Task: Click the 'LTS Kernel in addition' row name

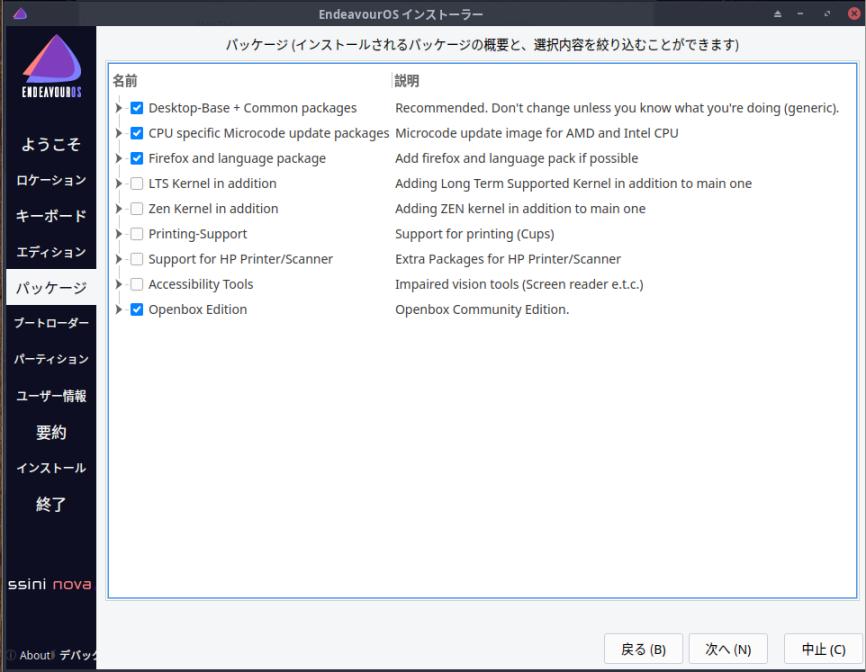Action: [x=213, y=183]
